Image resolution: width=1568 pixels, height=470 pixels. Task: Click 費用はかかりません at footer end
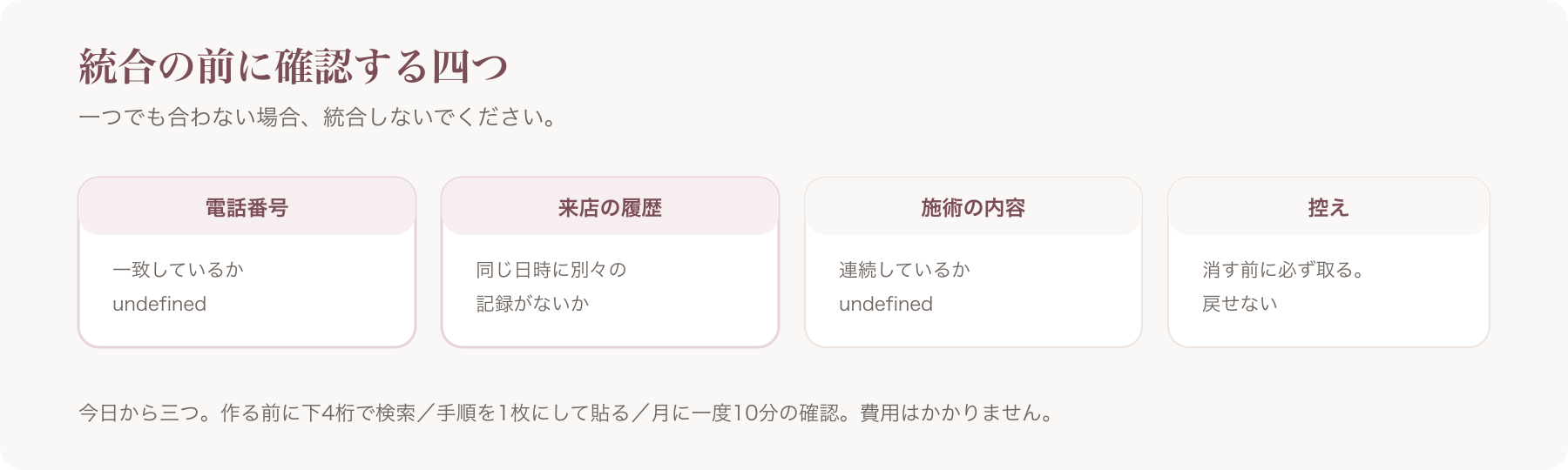coord(948,413)
